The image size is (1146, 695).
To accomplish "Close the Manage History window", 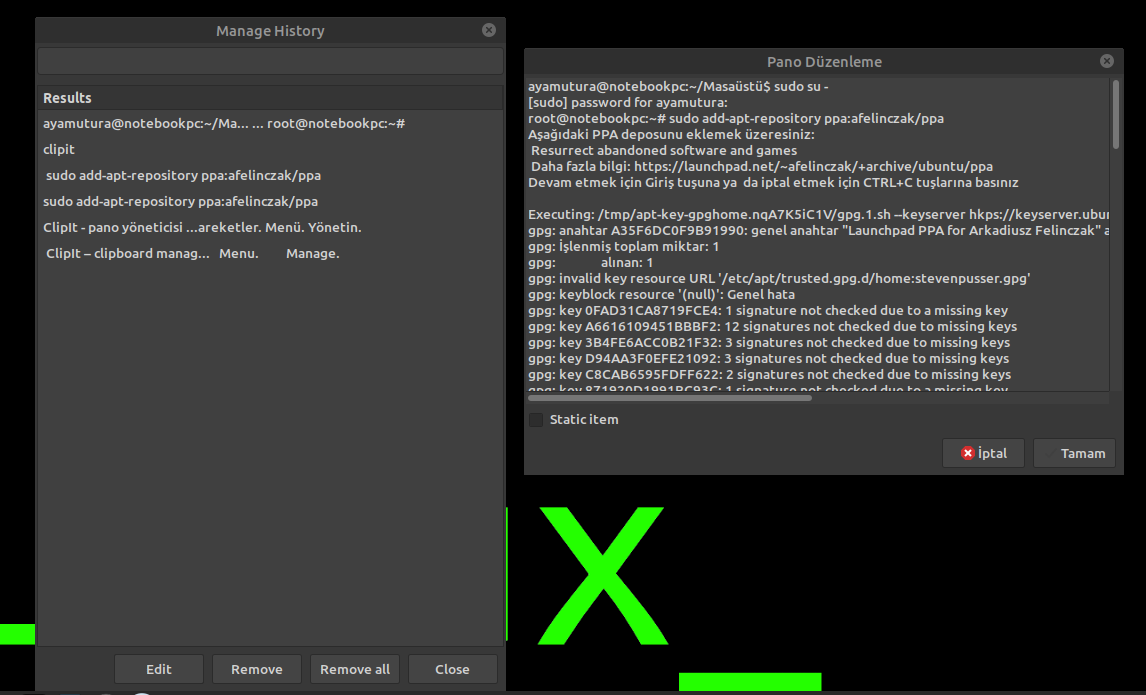I will pos(489,30).
